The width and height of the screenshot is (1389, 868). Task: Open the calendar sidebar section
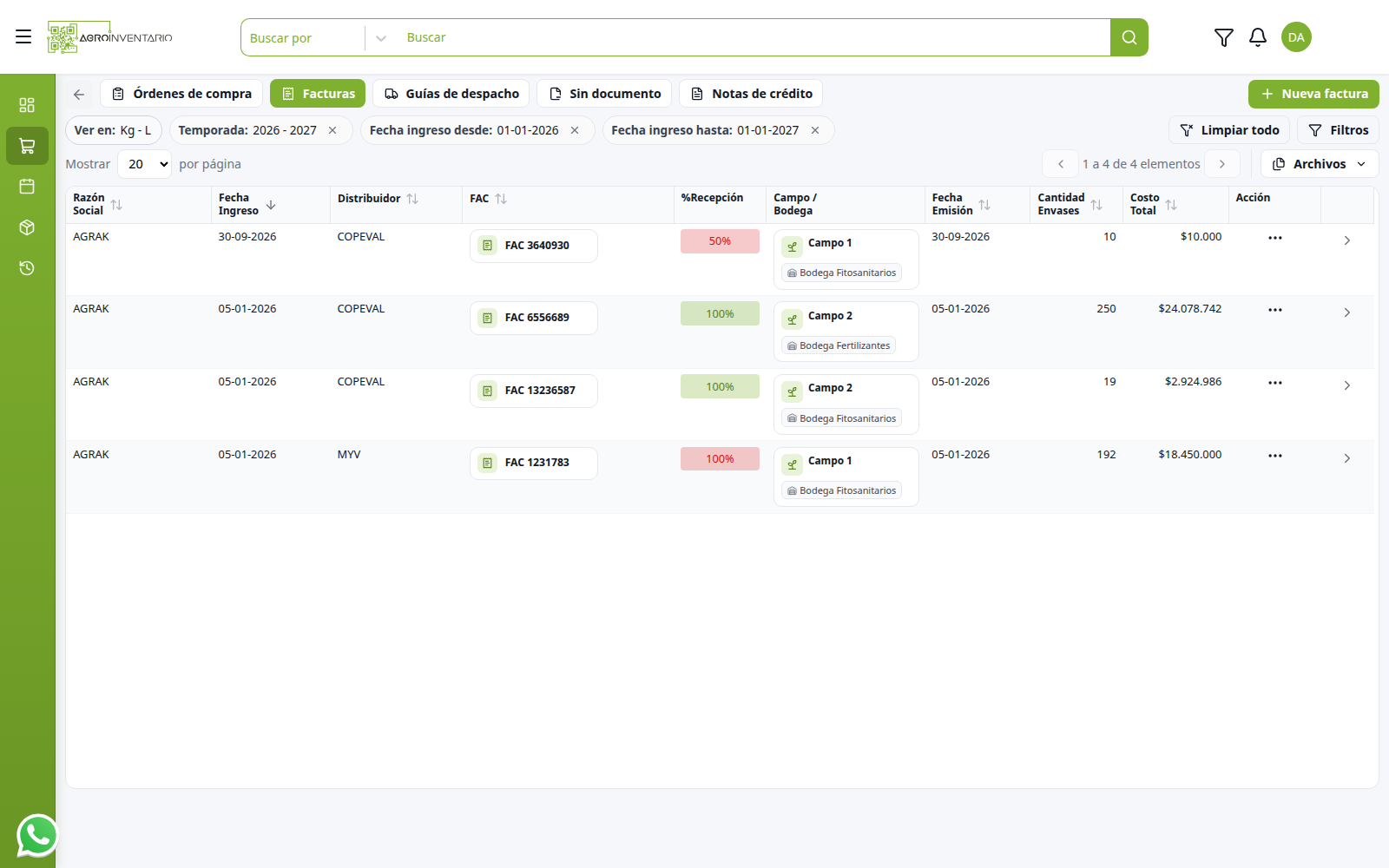pyautogui.click(x=27, y=187)
